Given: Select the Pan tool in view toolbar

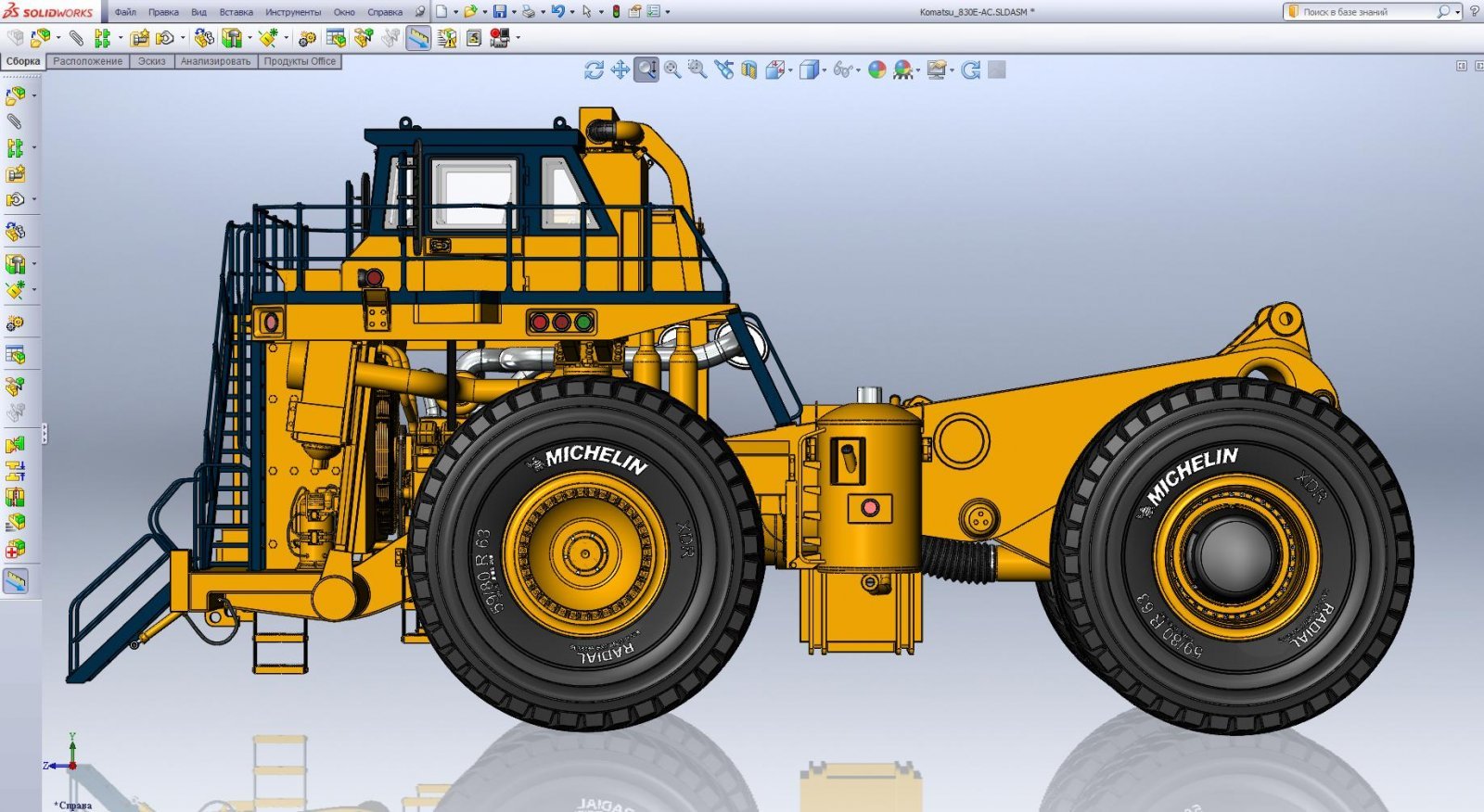Looking at the screenshot, I should [620, 70].
